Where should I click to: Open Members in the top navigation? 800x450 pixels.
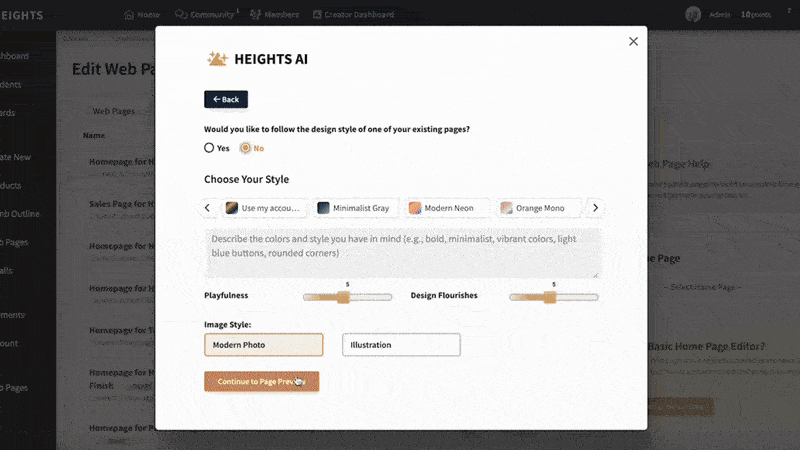[x=274, y=14]
